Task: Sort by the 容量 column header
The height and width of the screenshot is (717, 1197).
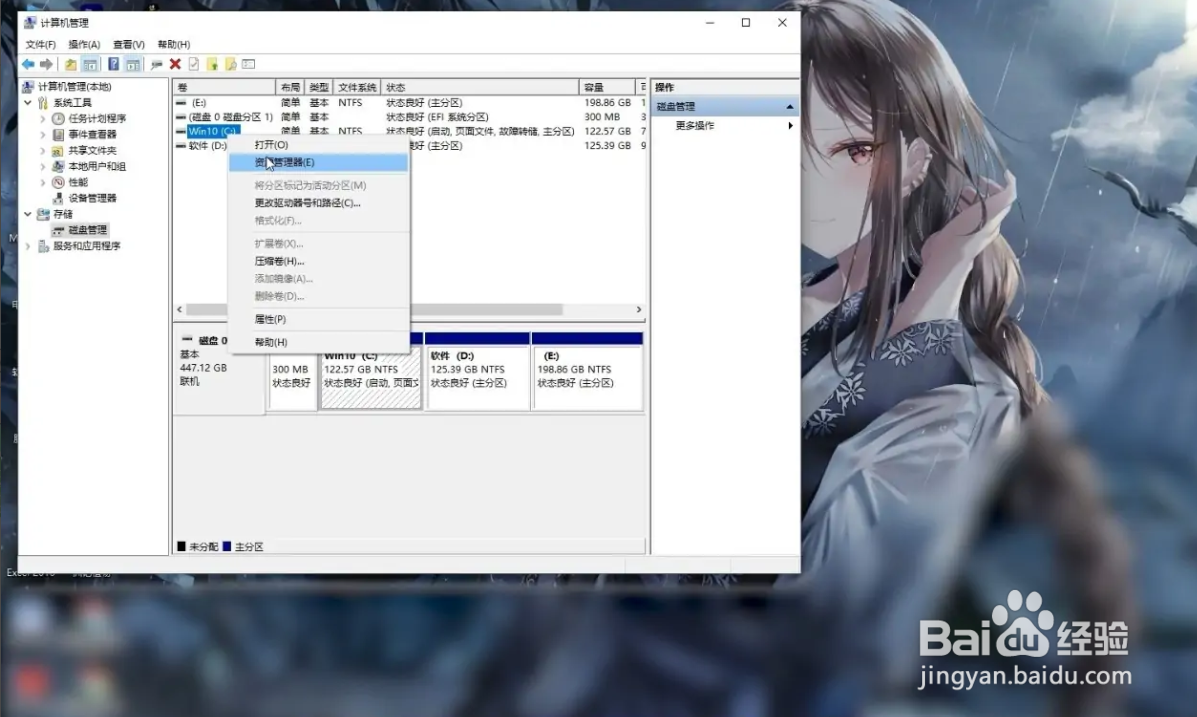Action: point(607,87)
